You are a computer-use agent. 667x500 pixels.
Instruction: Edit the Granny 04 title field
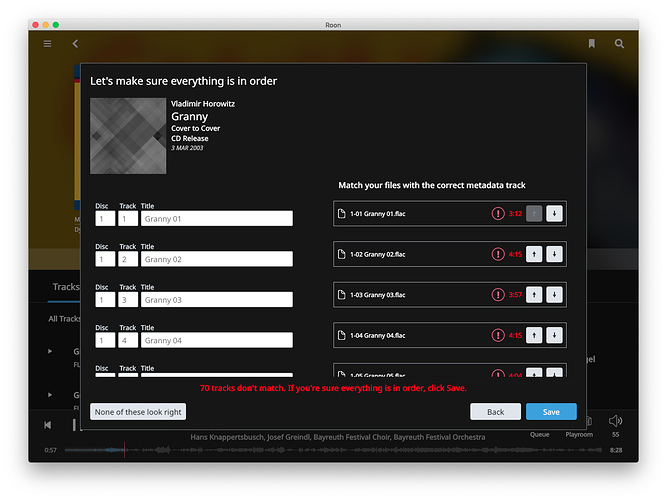click(217, 340)
